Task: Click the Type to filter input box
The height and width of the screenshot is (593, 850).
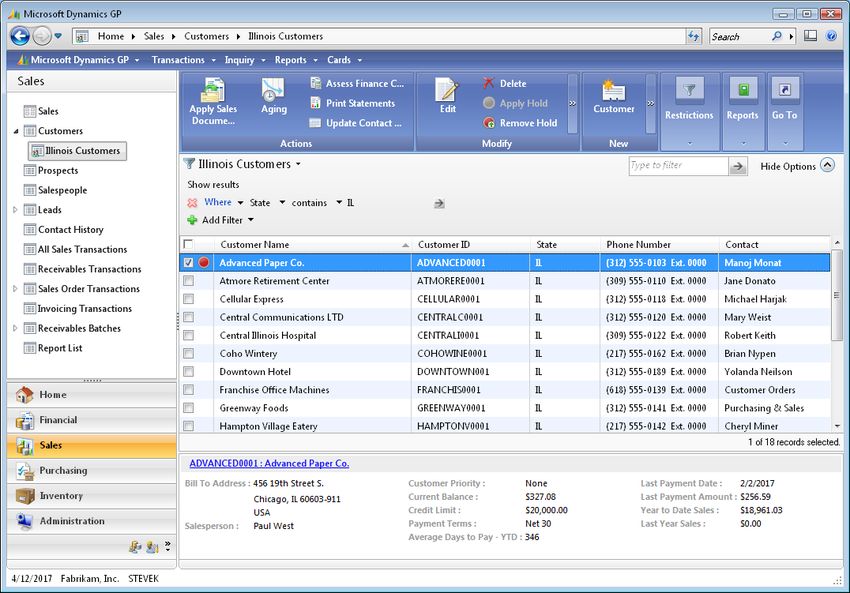Action: pyautogui.click(x=678, y=166)
